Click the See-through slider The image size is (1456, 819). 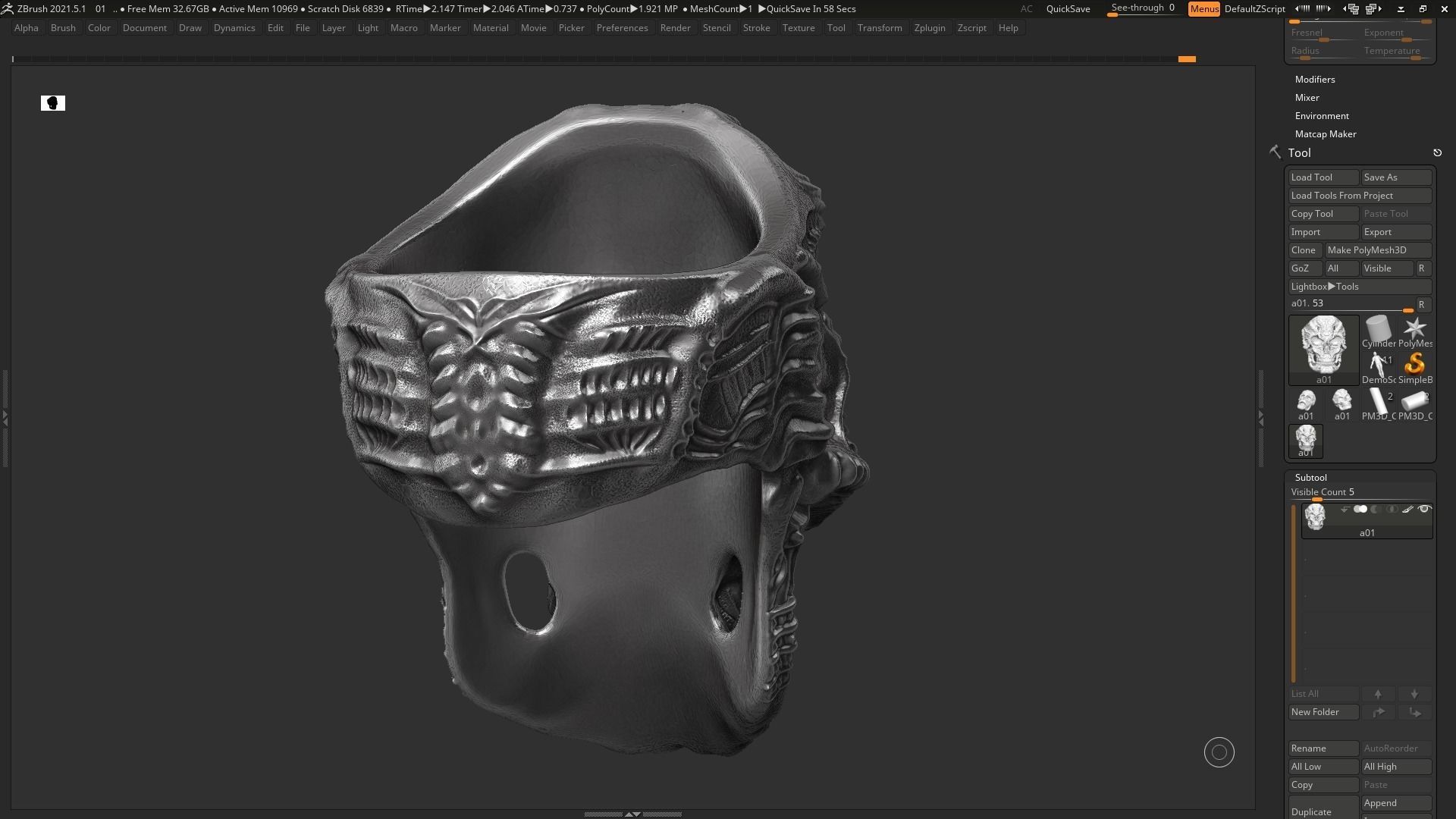click(1143, 9)
